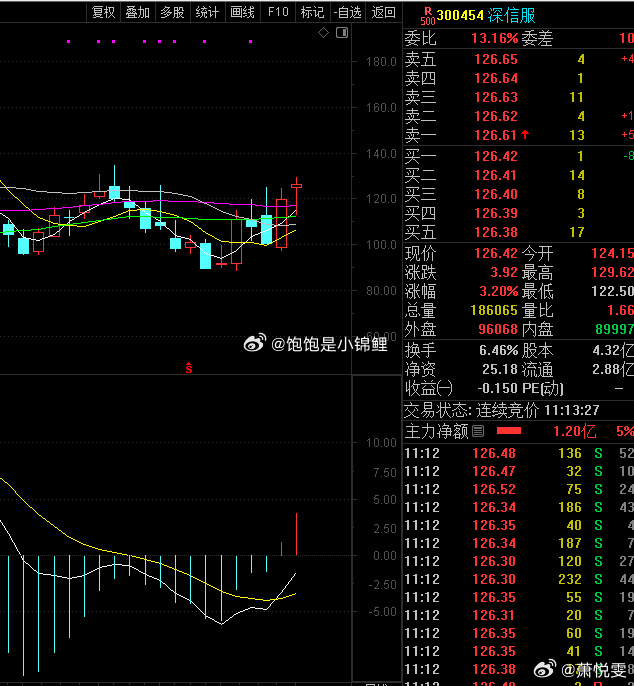This screenshot has height=686, width=634.
Task: Click the tallest red MACD histogram bar
Action: pyautogui.click(x=296, y=534)
